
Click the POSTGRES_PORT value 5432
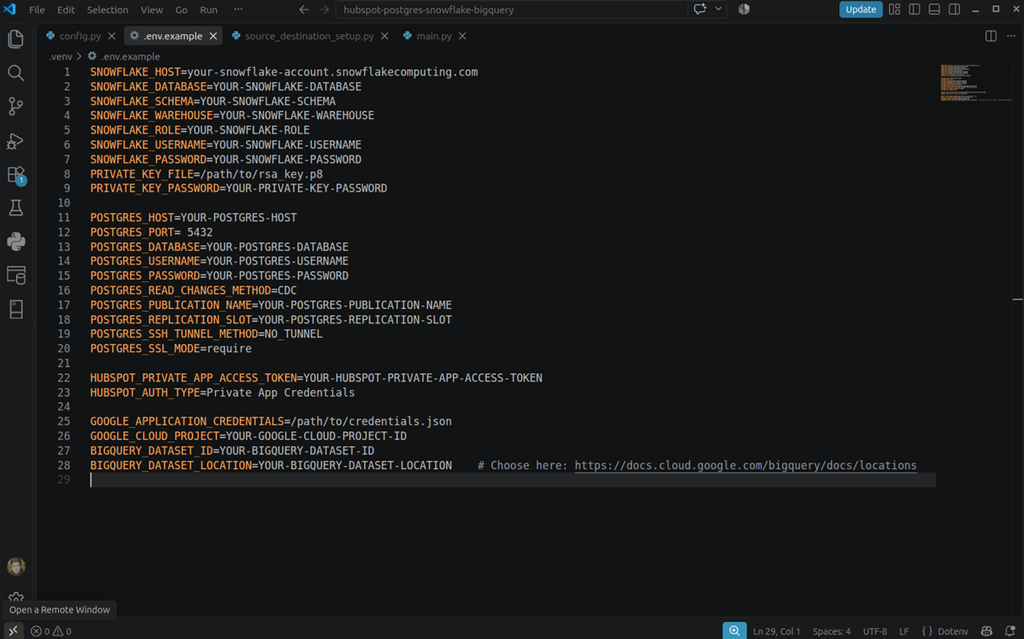[x=200, y=232]
